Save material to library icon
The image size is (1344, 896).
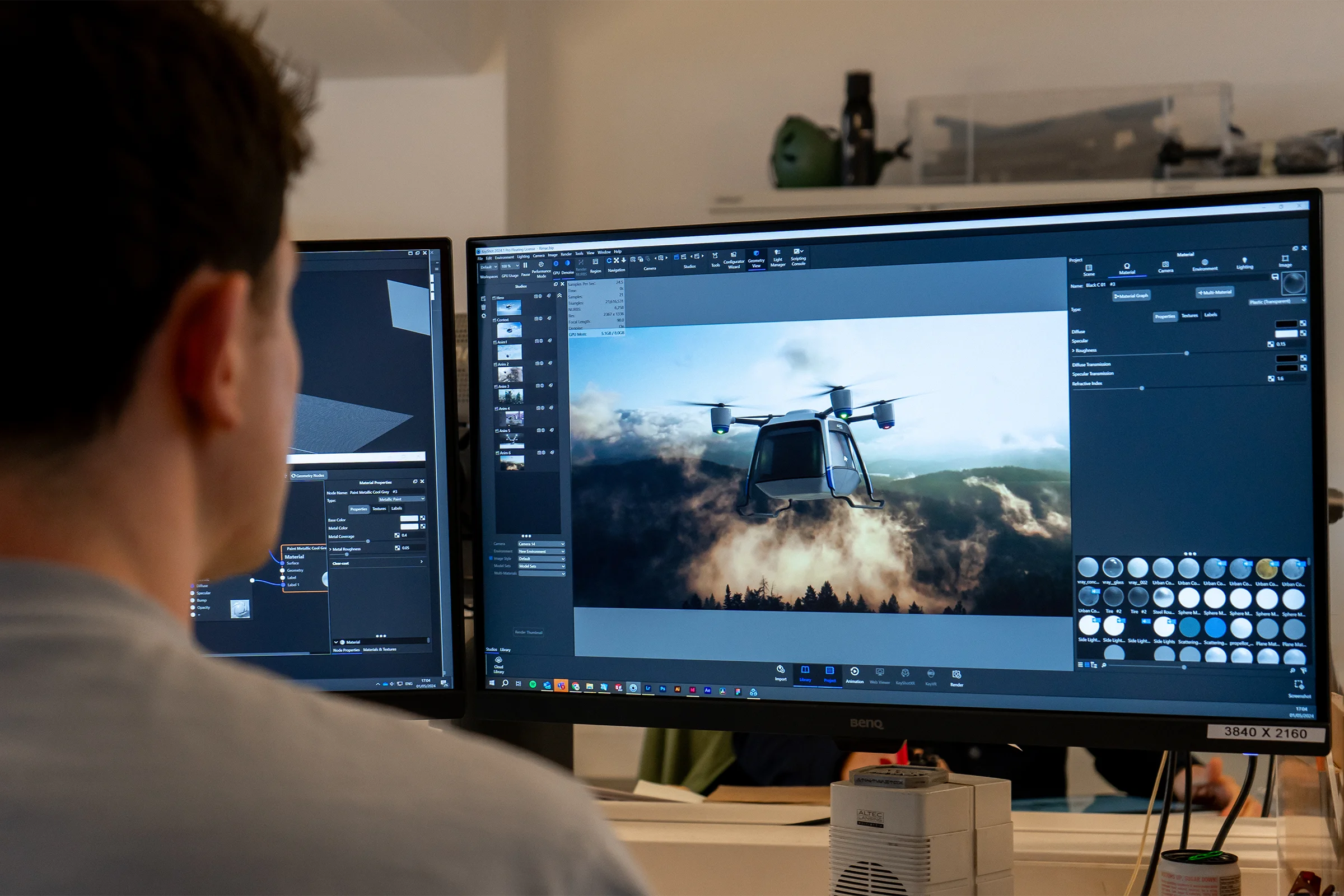(1275, 277)
